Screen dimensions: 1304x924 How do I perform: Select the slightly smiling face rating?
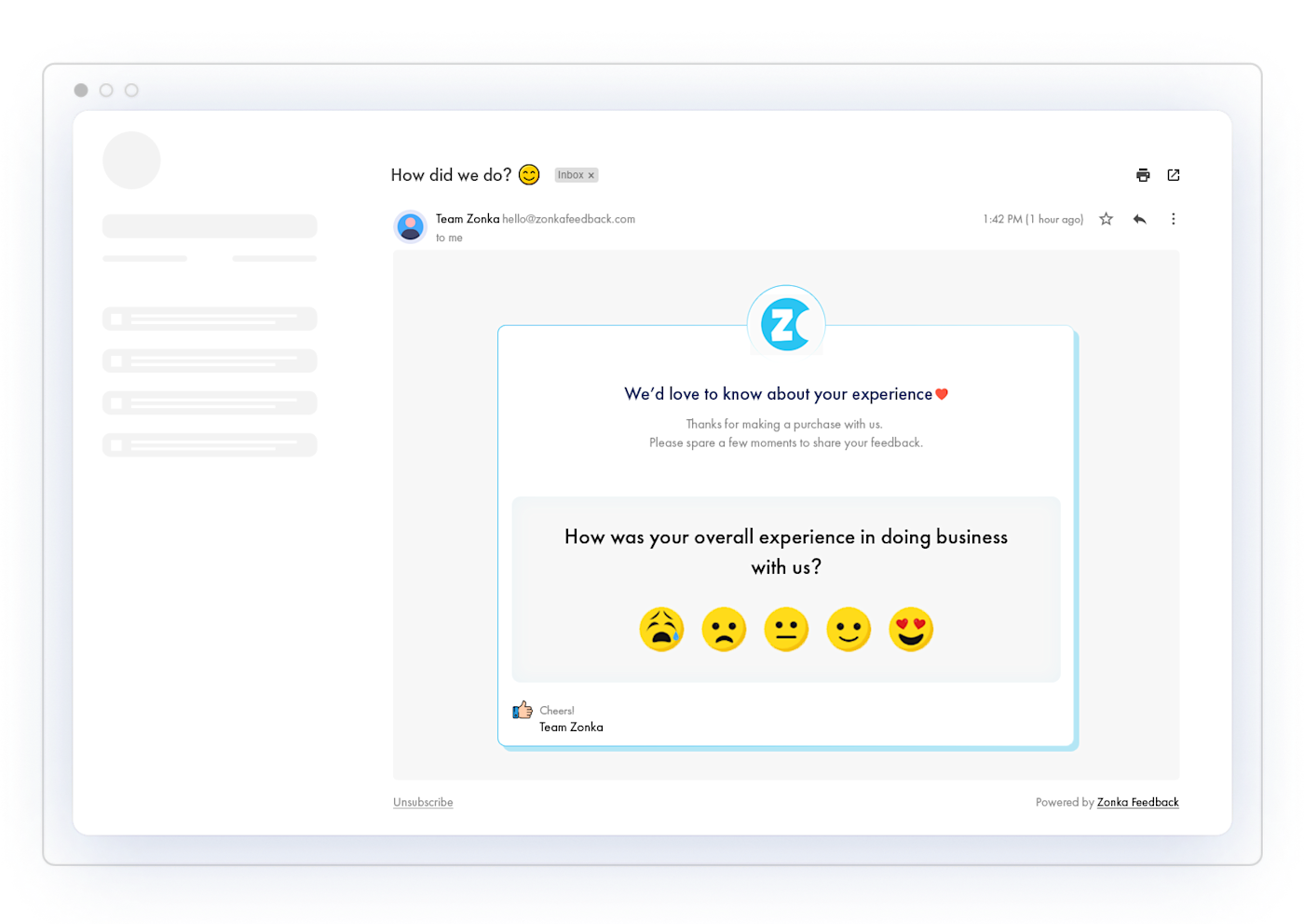pos(849,630)
